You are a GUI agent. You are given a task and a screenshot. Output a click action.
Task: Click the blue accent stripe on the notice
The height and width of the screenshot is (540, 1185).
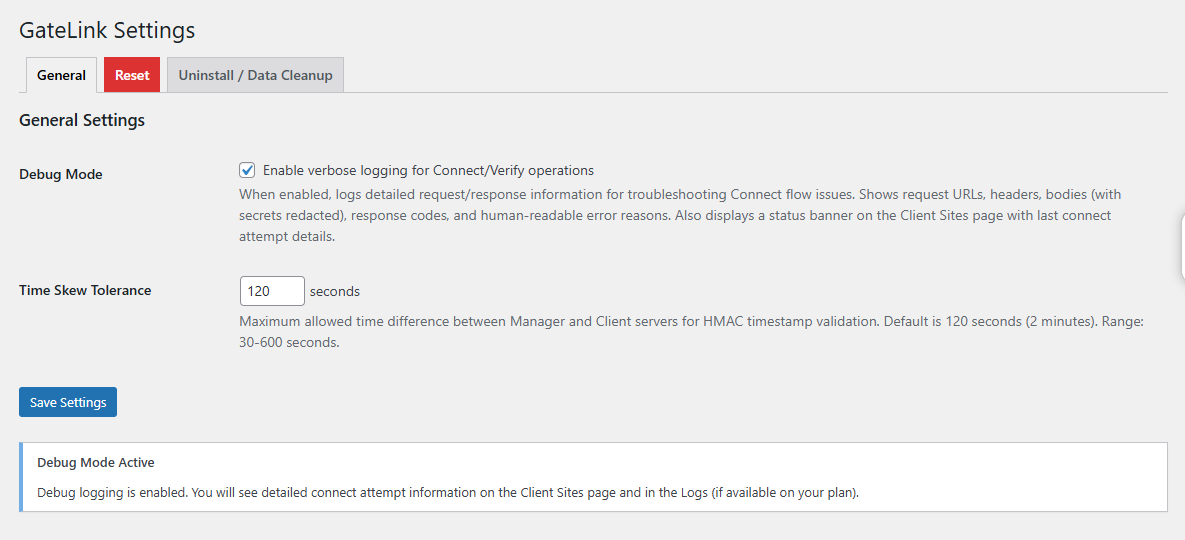pyautogui.click(x=21, y=477)
